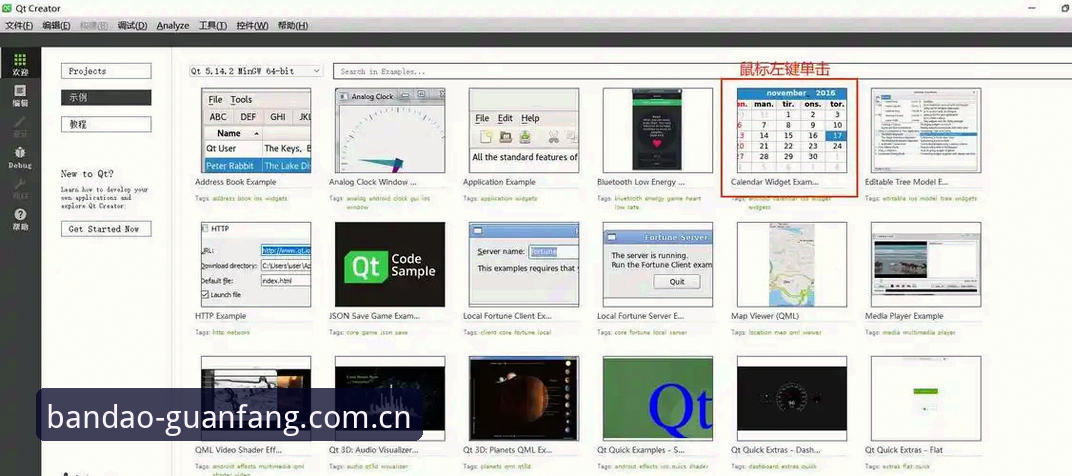Open the Welcome (欢迎) mode in sidebar
Image resolution: width=1072 pixels, height=476 pixels.
[x=20, y=65]
